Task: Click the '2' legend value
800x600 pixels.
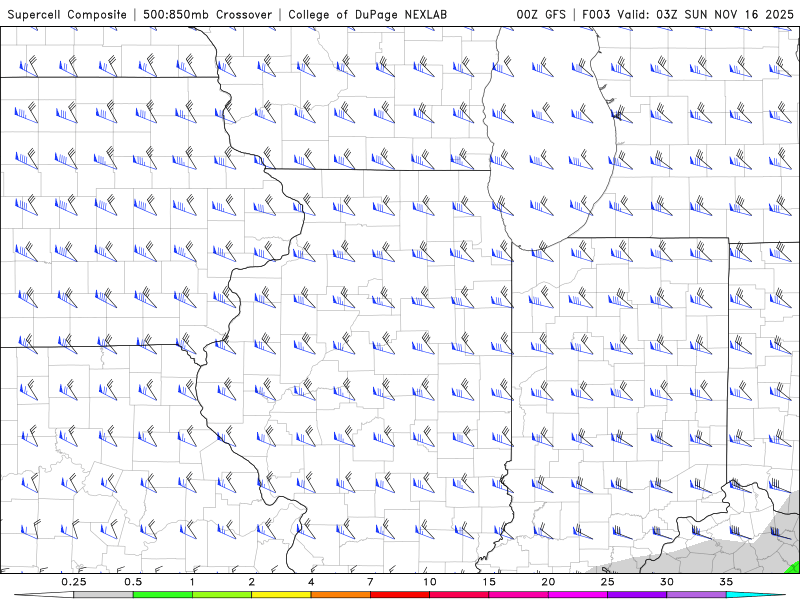Action: coord(252,582)
